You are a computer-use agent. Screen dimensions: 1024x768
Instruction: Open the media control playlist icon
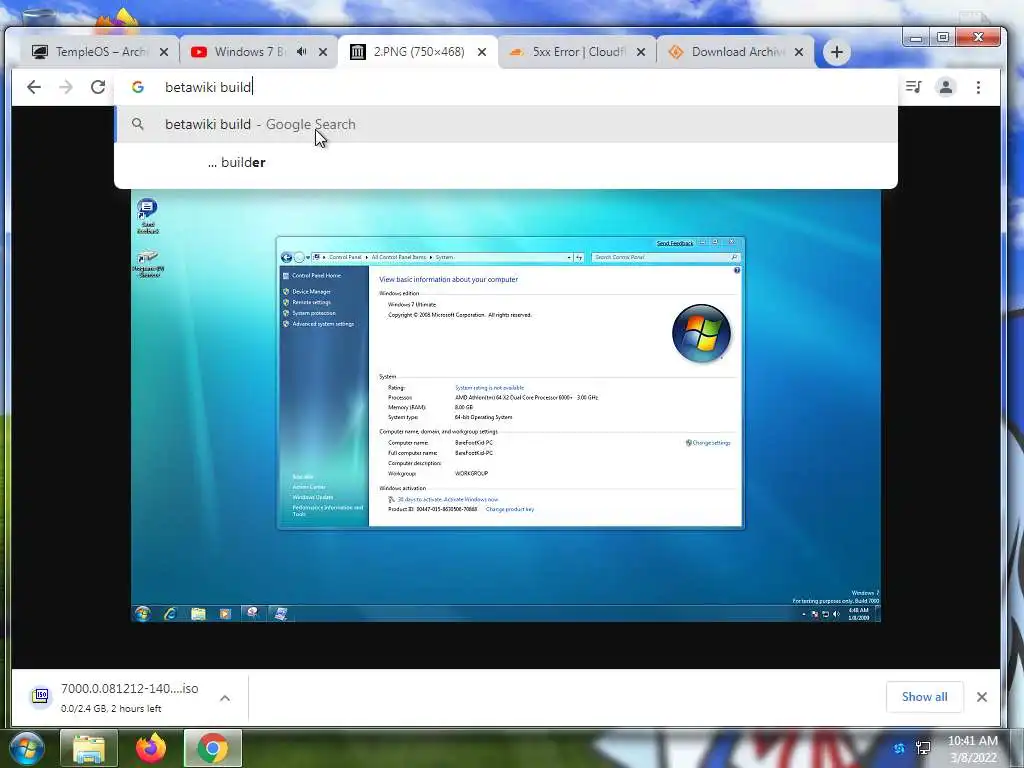[913, 87]
